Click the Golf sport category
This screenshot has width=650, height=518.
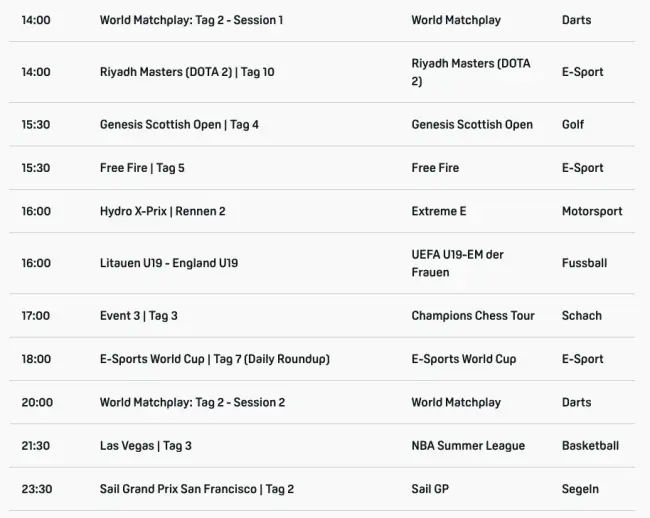(x=573, y=125)
